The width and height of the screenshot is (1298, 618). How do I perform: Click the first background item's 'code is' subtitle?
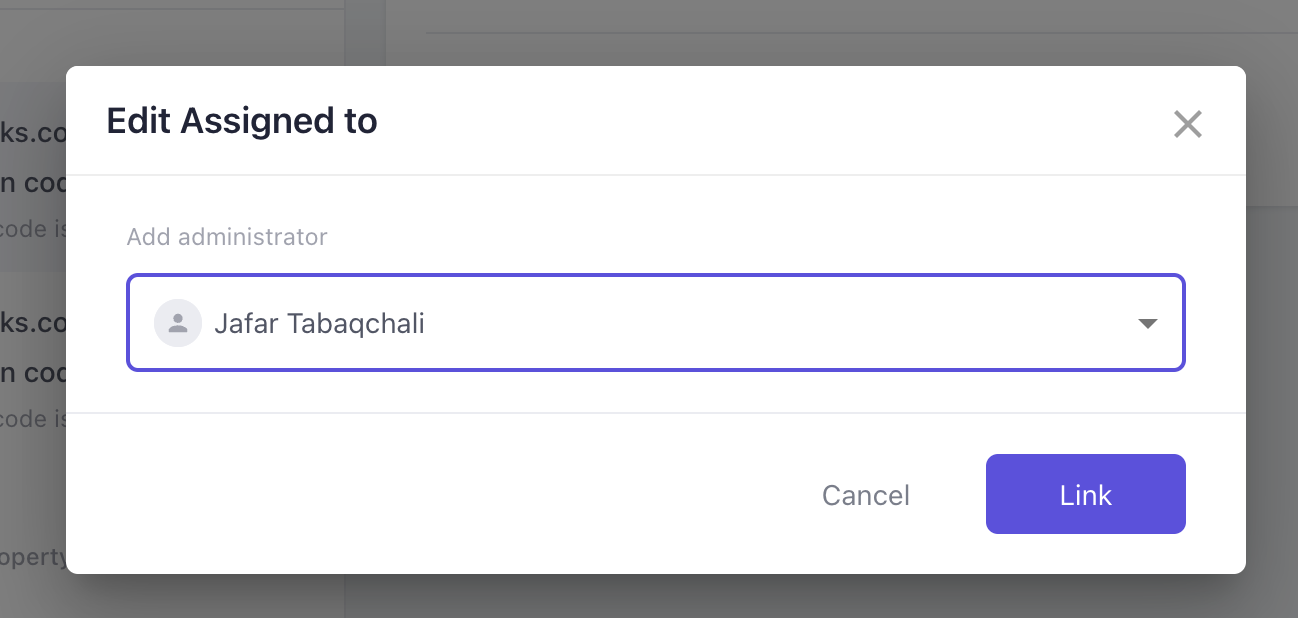click(33, 229)
